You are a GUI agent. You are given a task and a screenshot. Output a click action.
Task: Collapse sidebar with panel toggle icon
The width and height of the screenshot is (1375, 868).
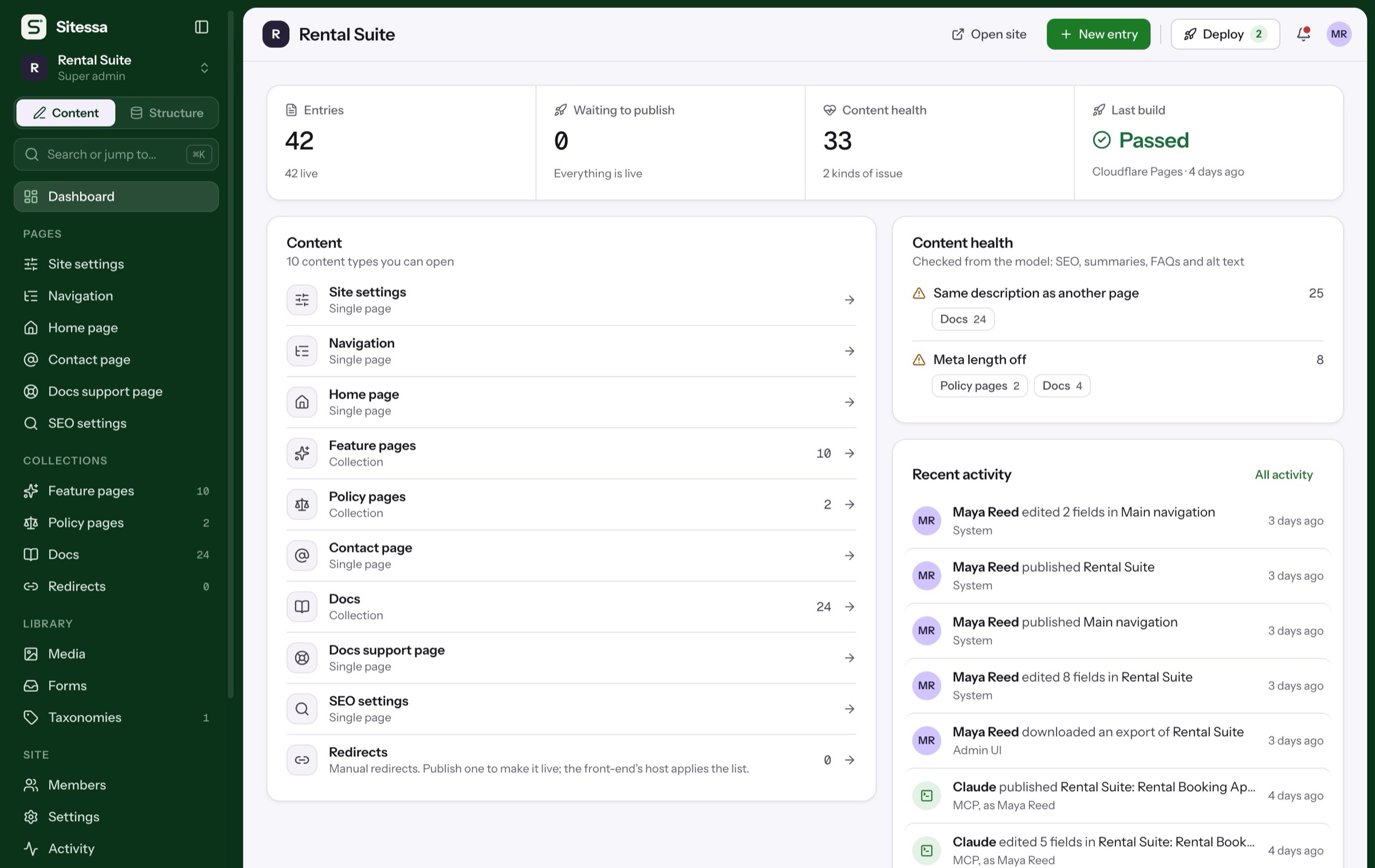[202, 27]
